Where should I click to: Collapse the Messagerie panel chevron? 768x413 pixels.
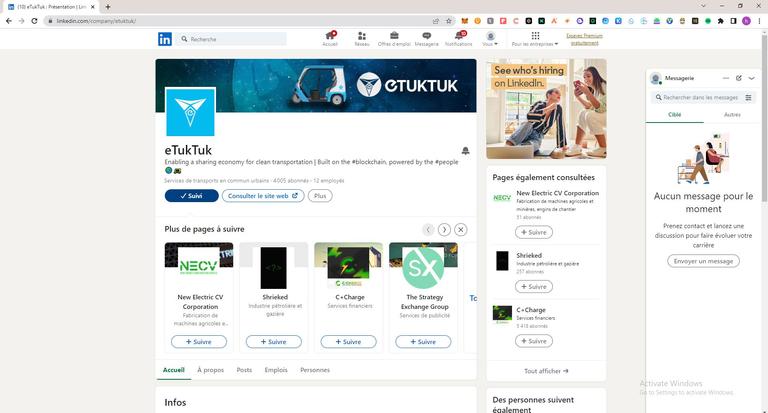click(x=752, y=78)
